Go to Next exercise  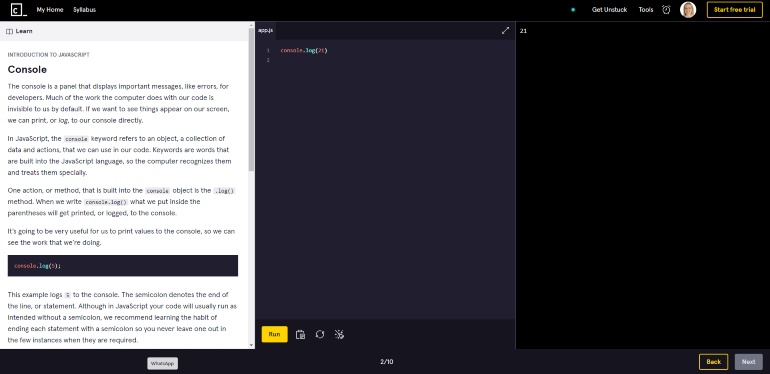pos(748,362)
